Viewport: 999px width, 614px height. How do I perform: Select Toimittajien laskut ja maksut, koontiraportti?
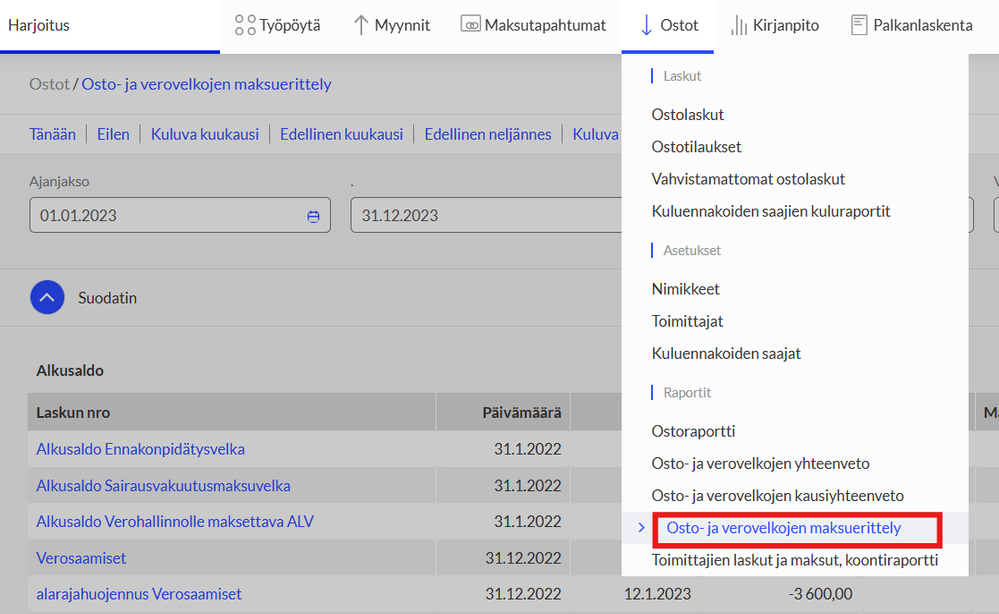pyautogui.click(x=794, y=560)
